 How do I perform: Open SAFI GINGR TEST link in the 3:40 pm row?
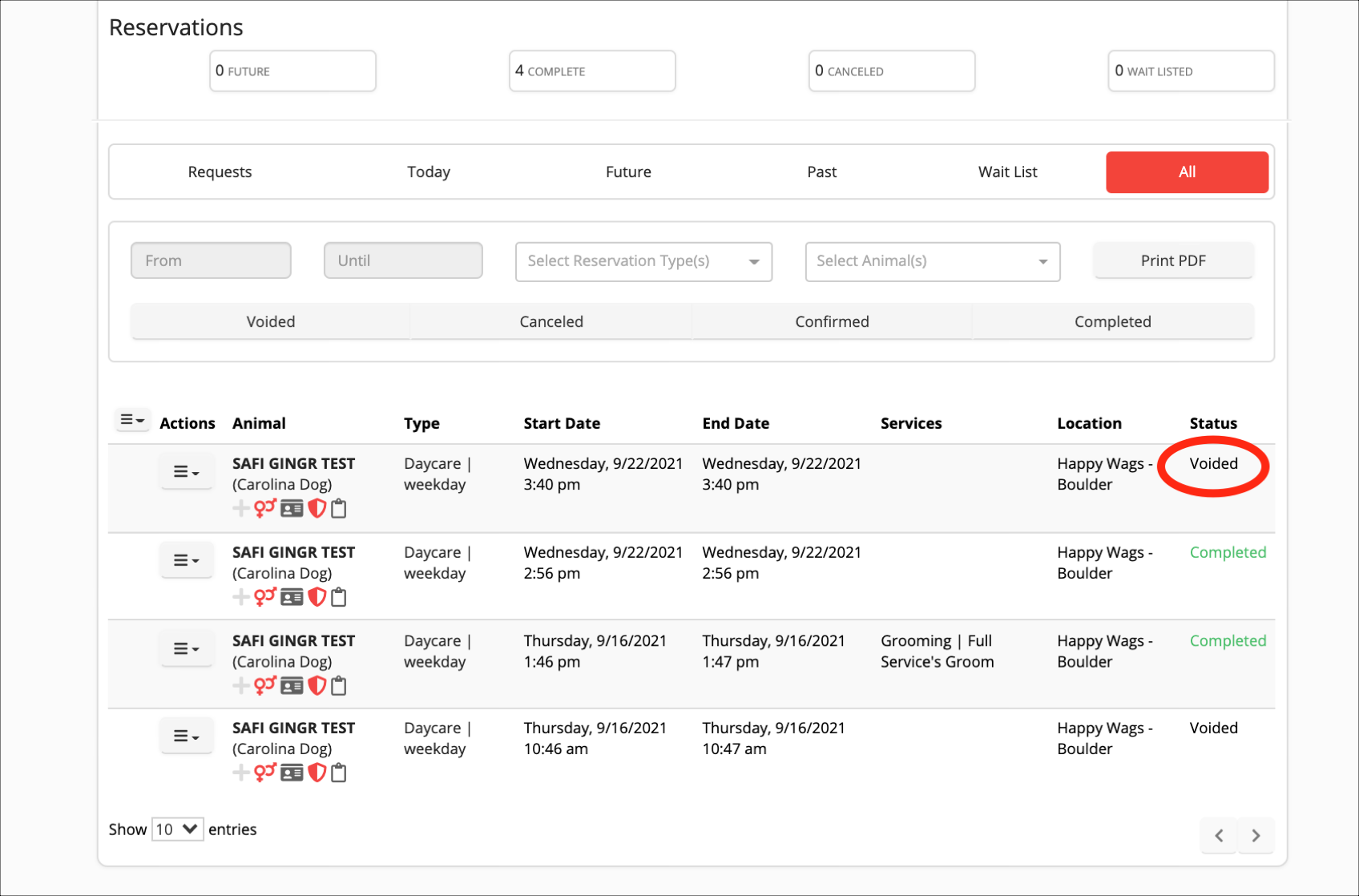coord(293,464)
